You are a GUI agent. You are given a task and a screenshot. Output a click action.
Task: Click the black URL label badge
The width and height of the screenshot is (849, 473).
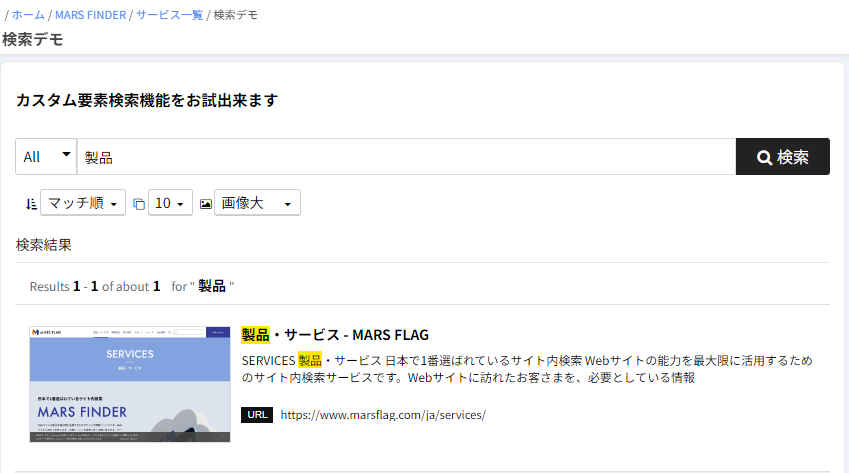pyautogui.click(x=257, y=415)
